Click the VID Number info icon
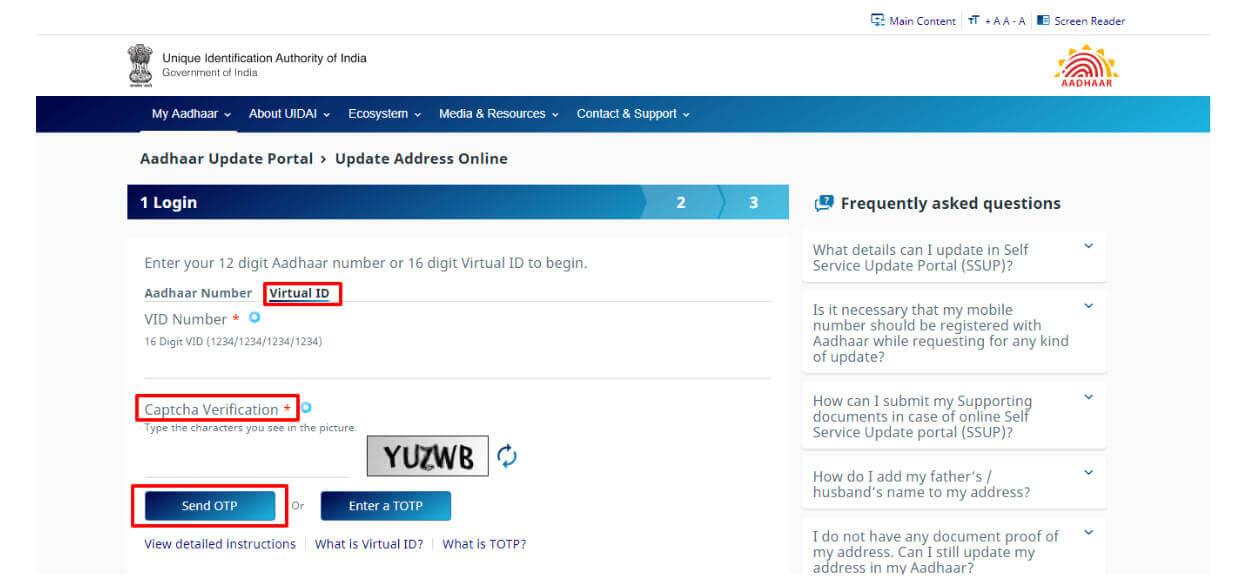 coord(254,317)
